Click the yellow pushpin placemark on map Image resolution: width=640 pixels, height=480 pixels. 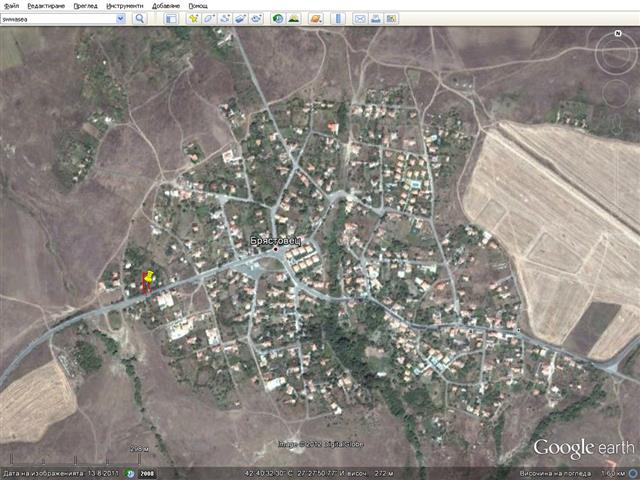149,274
